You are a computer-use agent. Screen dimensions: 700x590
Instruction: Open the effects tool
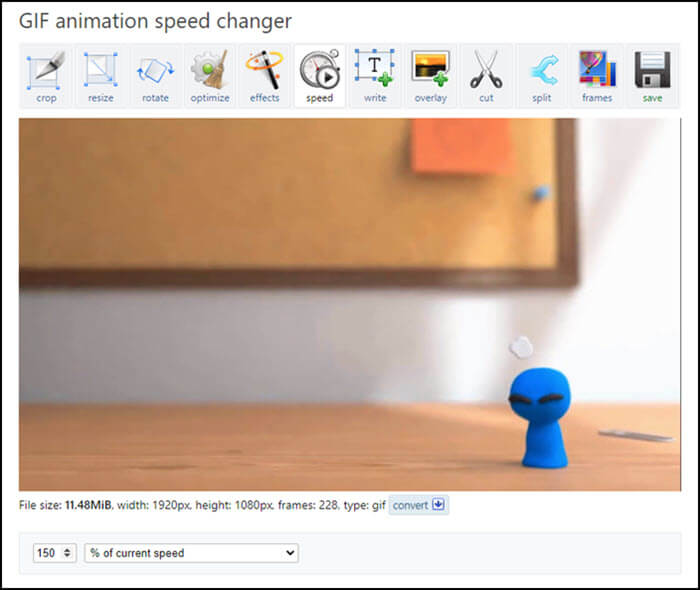[x=265, y=76]
